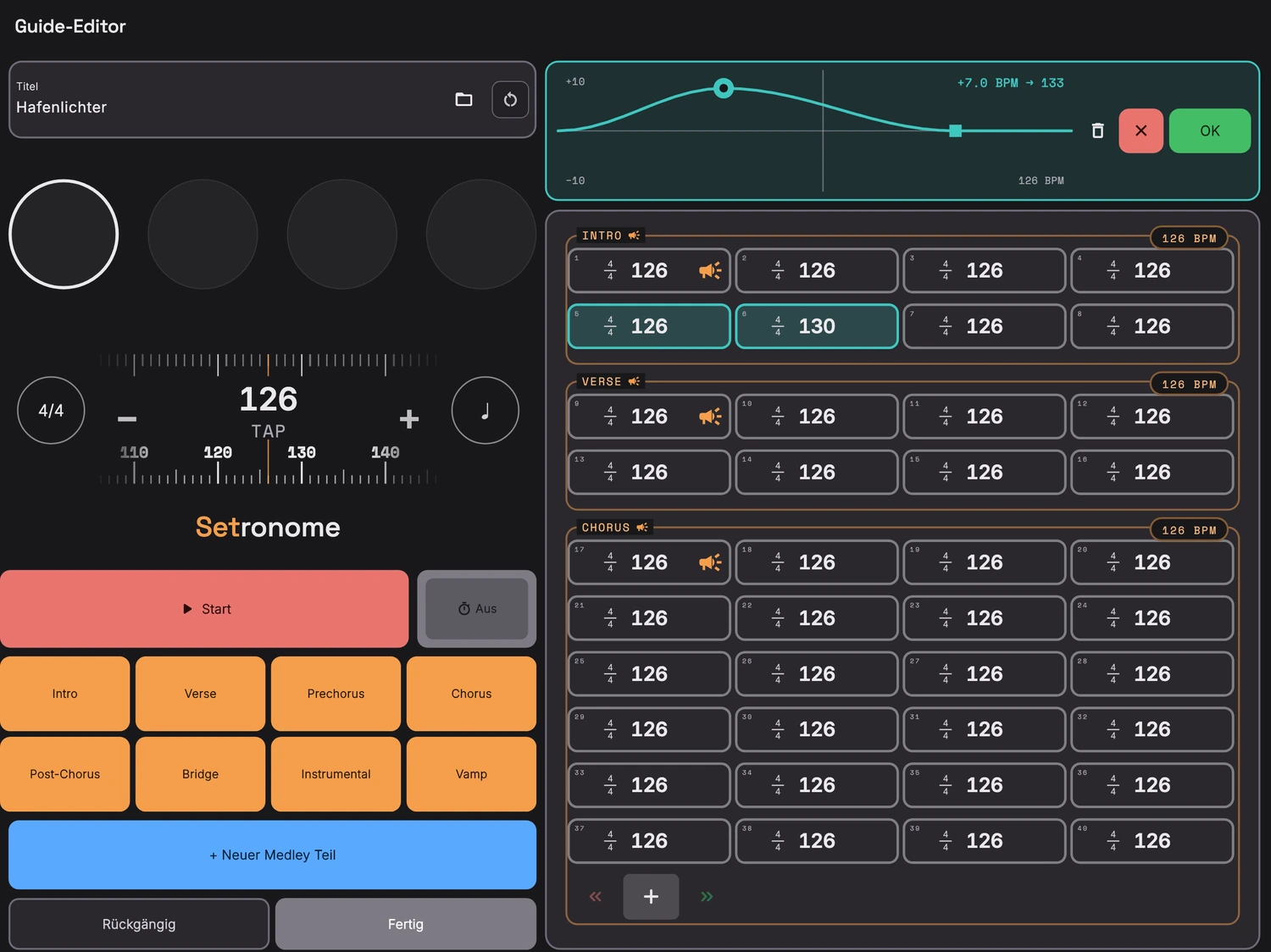Select bar 40 in the Chorus section
This screenshot has width=1271, height=952.
1152,841
